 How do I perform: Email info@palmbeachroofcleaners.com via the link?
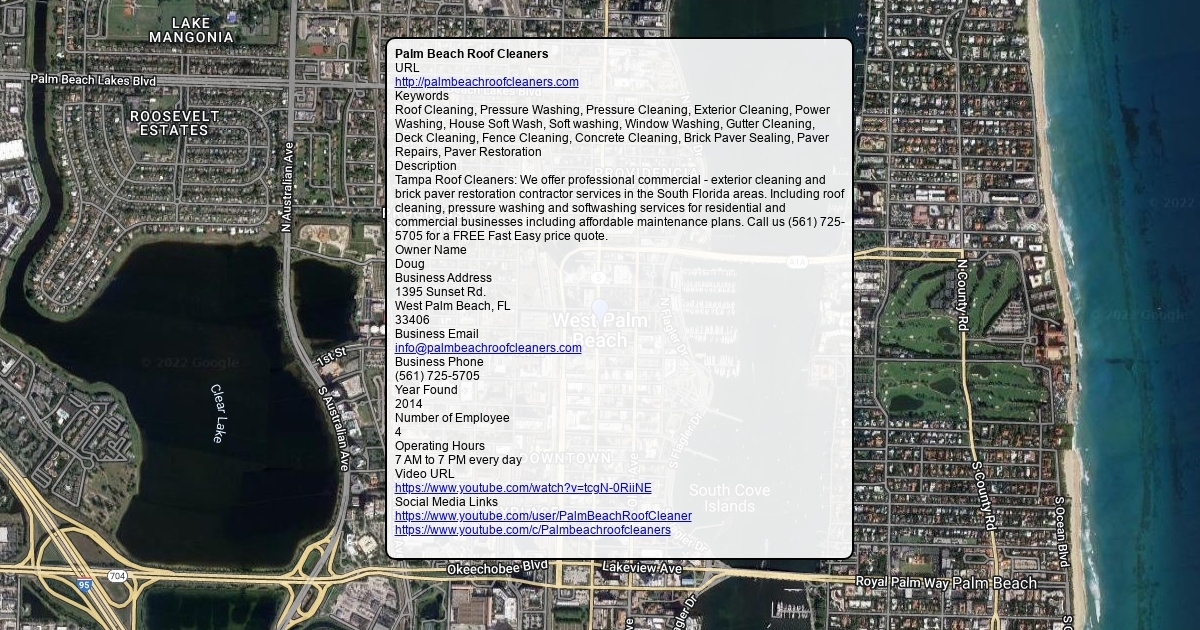click(x=488, y=348)
